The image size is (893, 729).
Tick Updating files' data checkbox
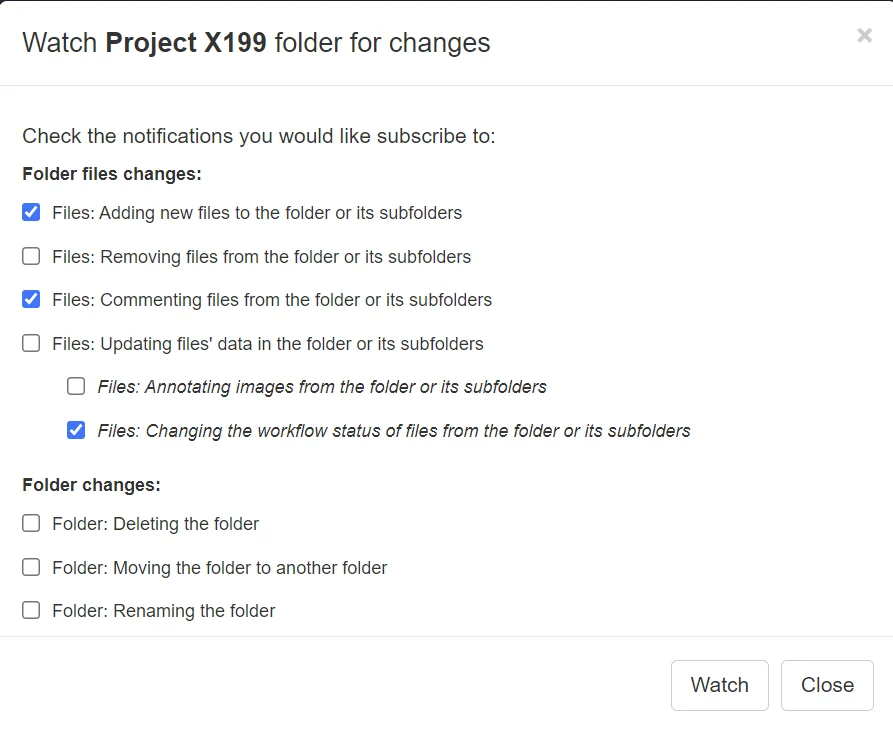click(x=31, y=343)
